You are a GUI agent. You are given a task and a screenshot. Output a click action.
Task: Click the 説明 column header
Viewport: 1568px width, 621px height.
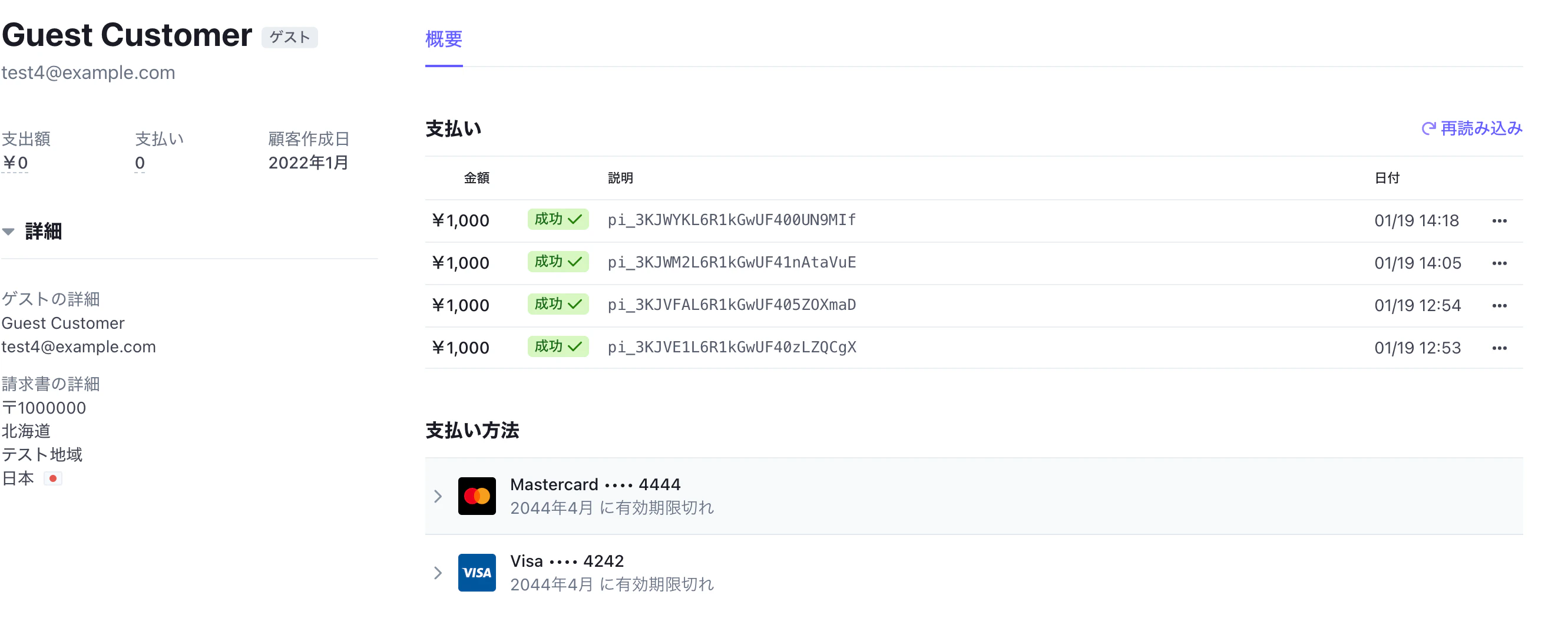click(x=620, y=178)
